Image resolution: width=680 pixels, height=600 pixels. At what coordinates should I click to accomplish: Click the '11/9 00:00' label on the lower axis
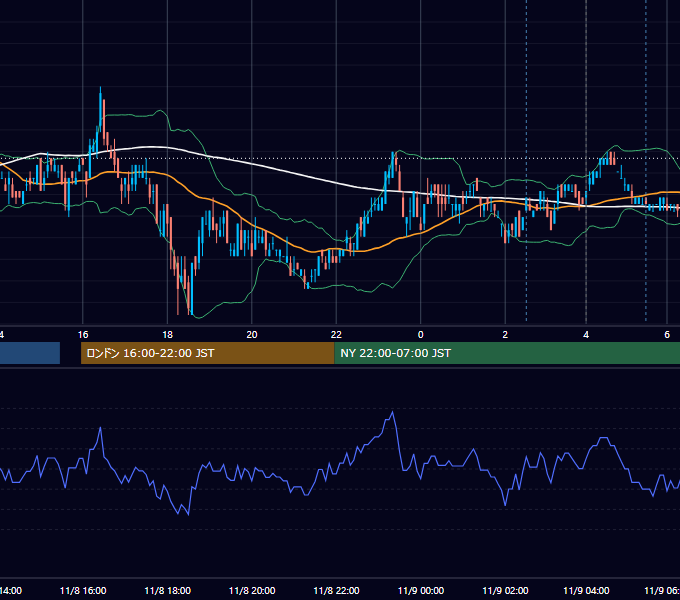(x=421, y=590)
